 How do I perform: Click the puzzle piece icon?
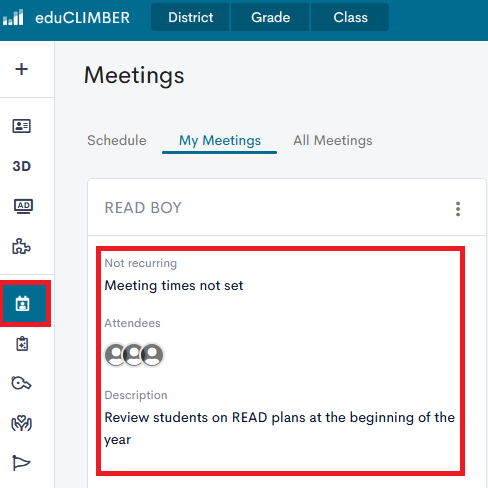[21, 246]
